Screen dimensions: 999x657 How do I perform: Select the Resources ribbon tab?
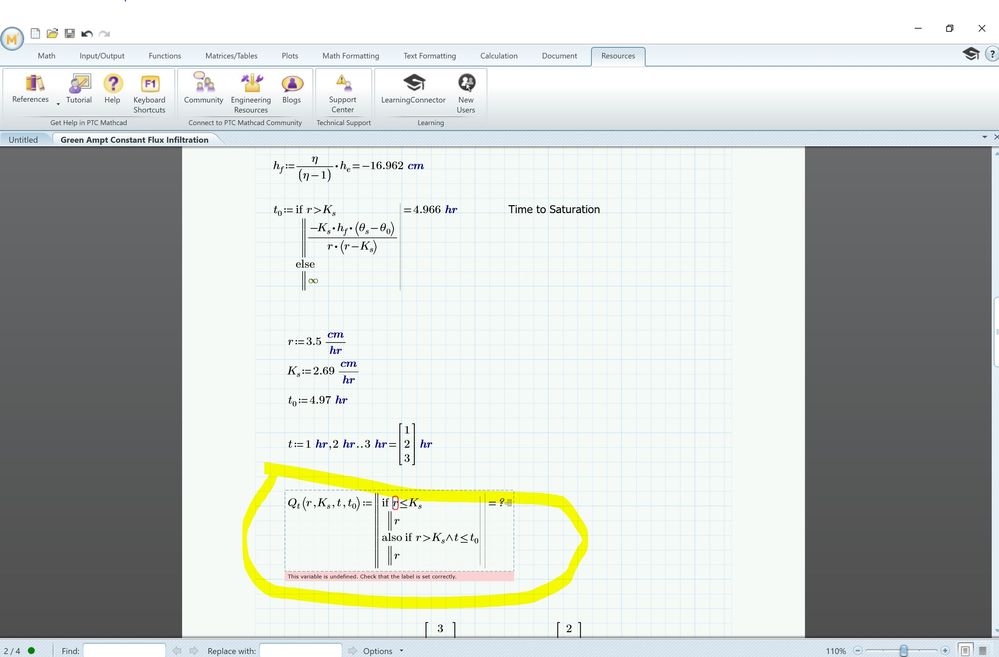click(x=618, y=56)
